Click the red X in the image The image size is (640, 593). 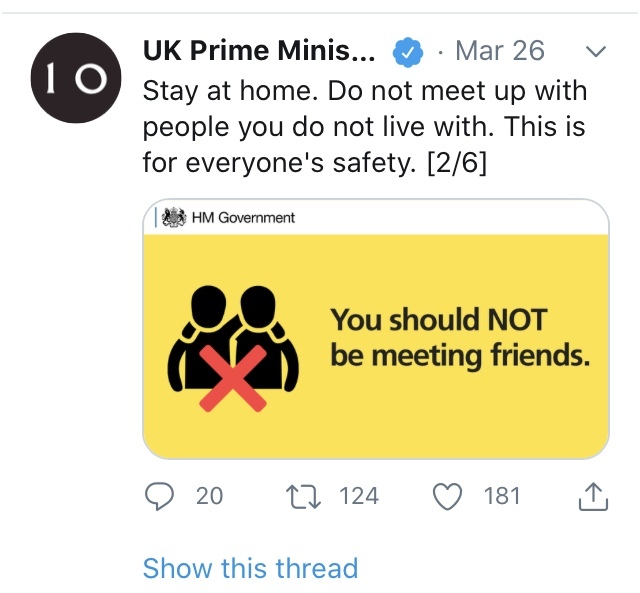click(x=233, y=379)
